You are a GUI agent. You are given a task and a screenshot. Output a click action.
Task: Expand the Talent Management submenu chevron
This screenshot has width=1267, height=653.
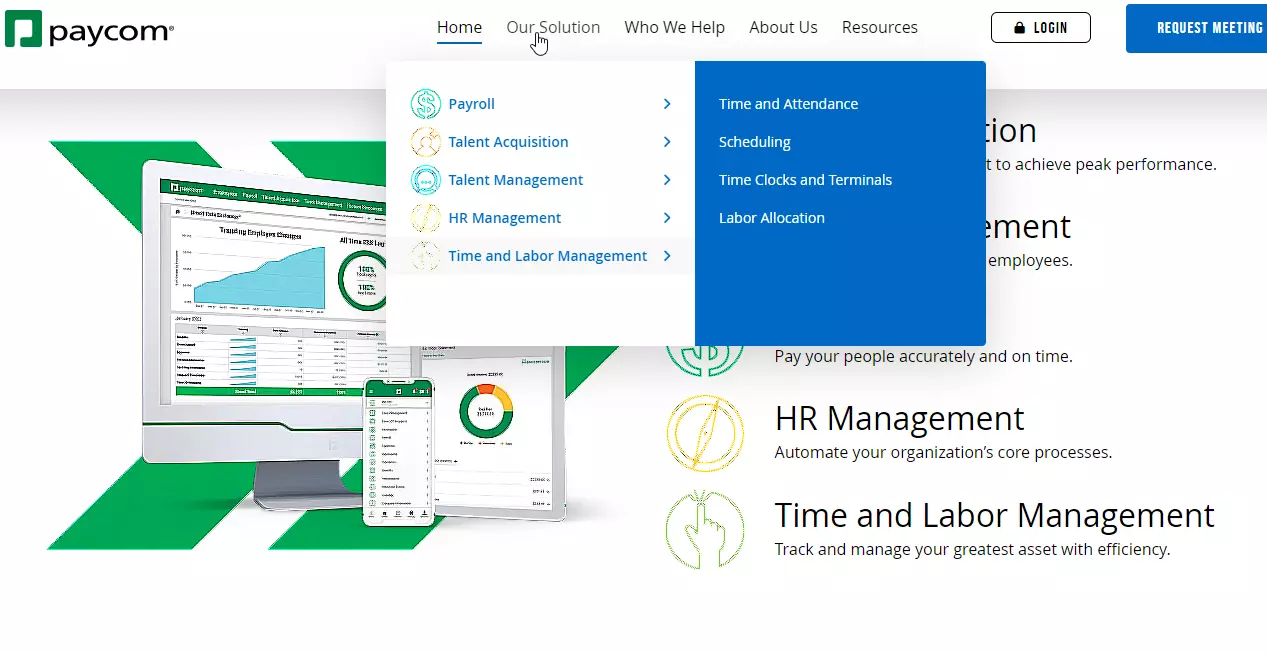click(x=667, y=180)
